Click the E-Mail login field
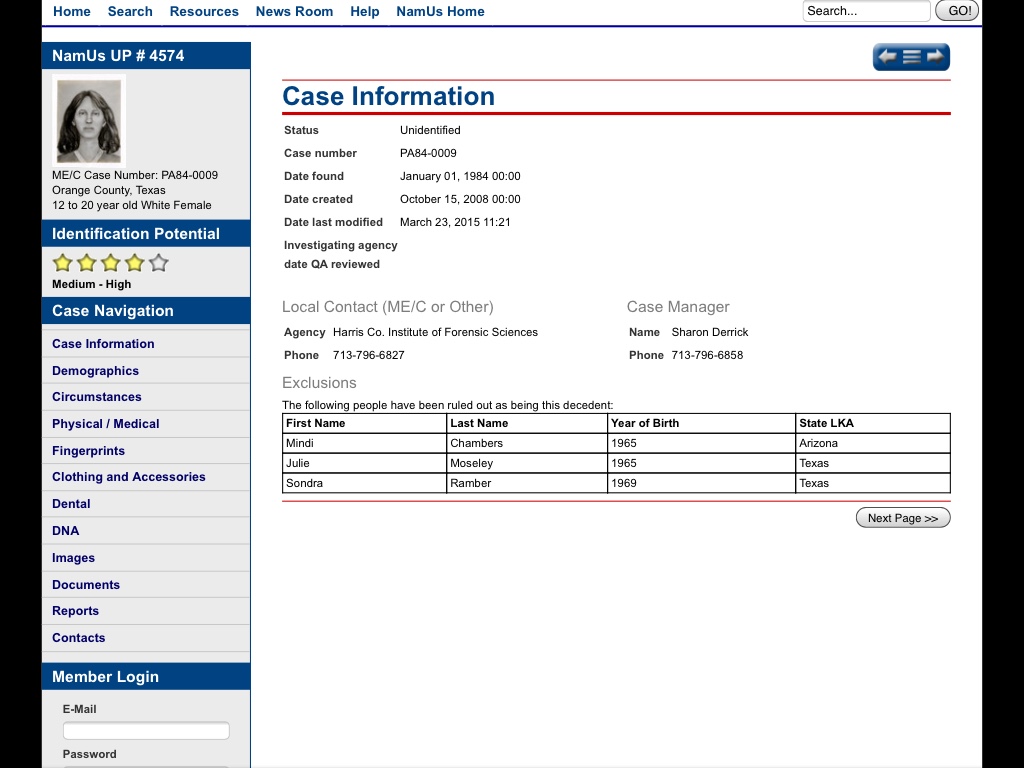Image resolution: width=1024 pixels, height=768 pixels. [x=146, y=731]
